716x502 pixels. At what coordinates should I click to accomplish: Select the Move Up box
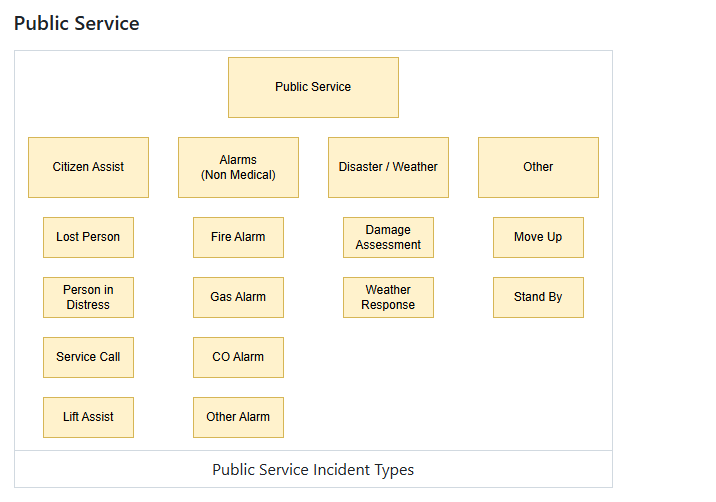click(538, 237)
